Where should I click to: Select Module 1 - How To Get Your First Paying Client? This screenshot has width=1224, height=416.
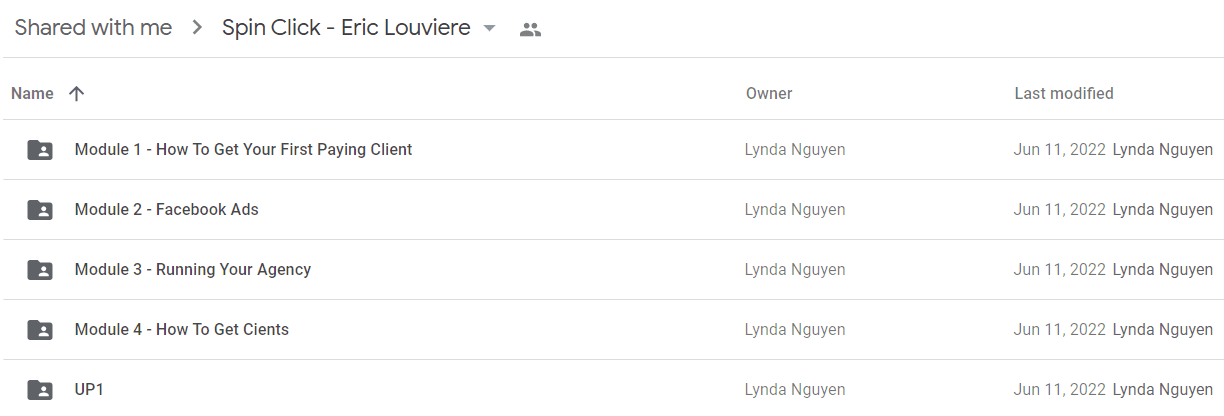[612, 150]
